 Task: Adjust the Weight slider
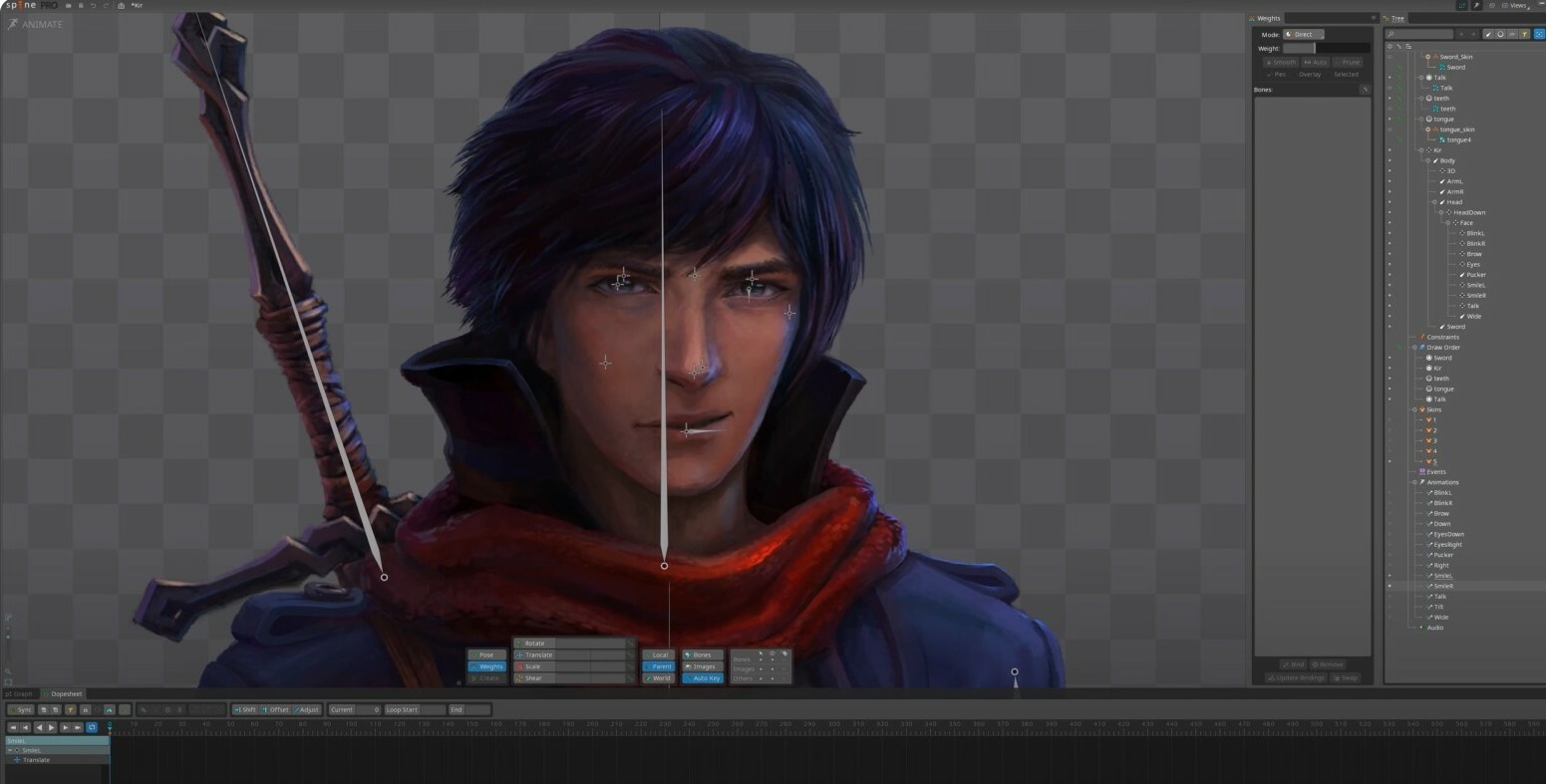coord(1326,48)
